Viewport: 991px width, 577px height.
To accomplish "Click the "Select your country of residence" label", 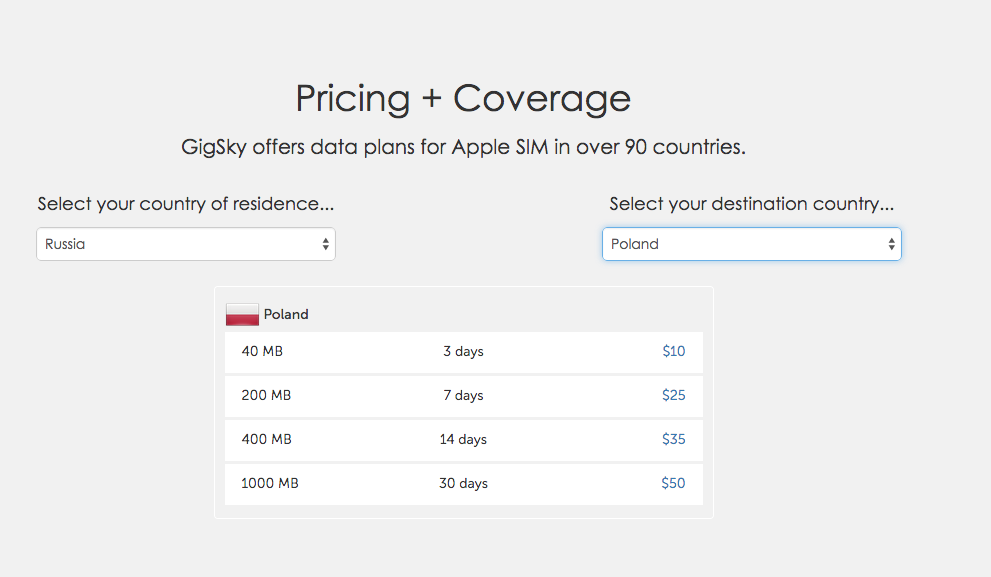I will pyautogui.click(x=186, y=204).
